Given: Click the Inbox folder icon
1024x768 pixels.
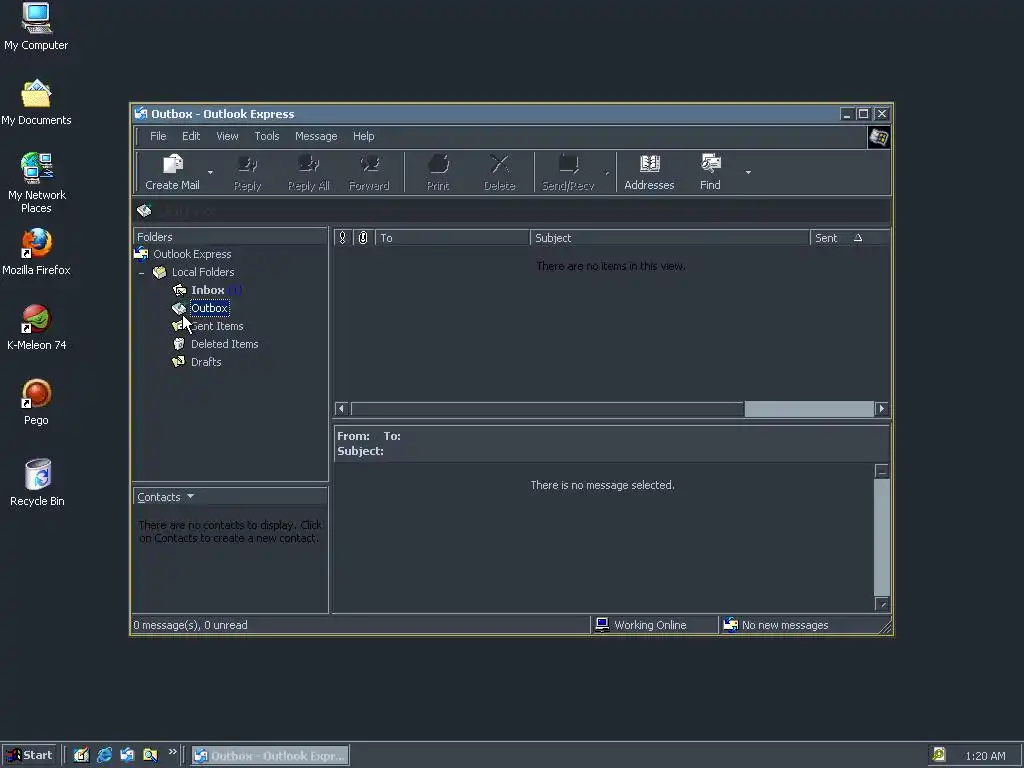Looking at the screenshot, I should pos(180,290).
